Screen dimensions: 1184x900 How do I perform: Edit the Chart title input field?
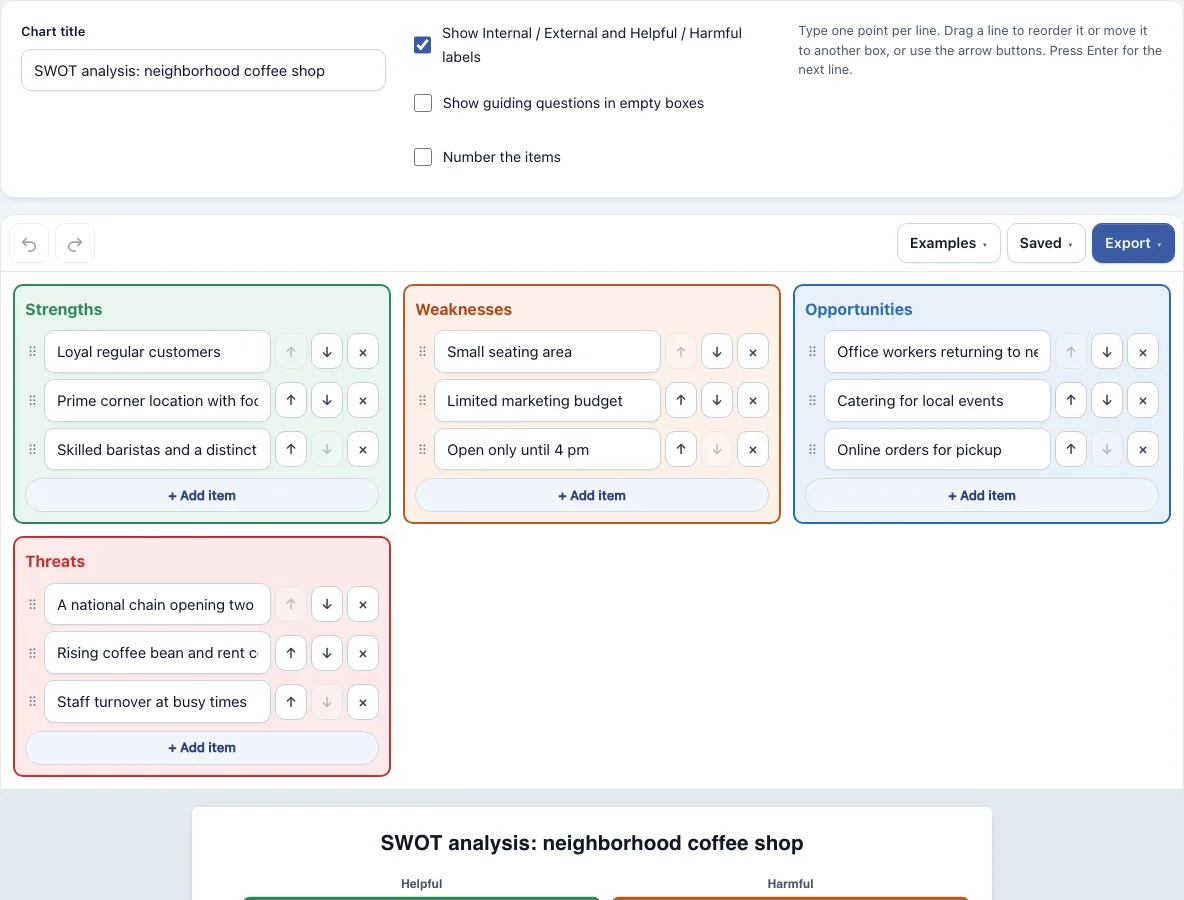(x=203, y=71)
